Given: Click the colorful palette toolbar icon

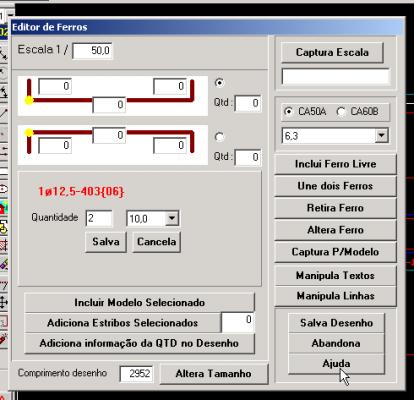Looking at the screenshot, I should (x=3, y=208).
